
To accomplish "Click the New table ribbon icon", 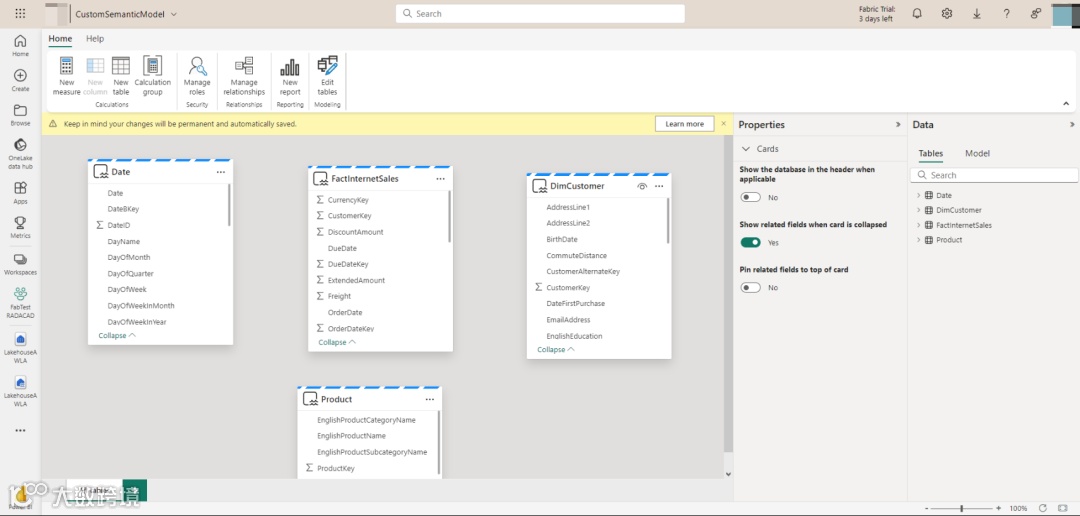I will [x=121, y=76].
